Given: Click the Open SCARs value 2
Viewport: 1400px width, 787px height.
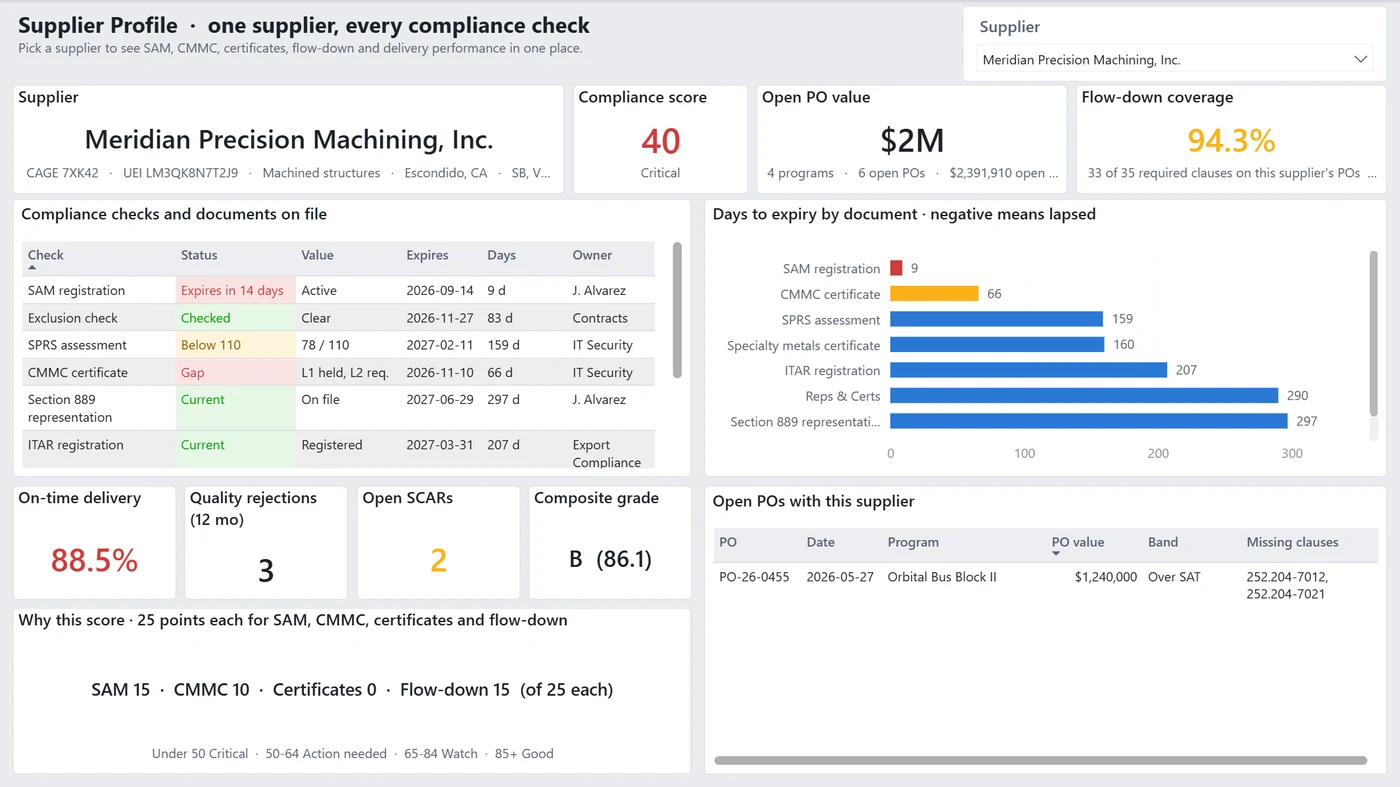Looking at the screenshot, I should (x=438, y=561).
